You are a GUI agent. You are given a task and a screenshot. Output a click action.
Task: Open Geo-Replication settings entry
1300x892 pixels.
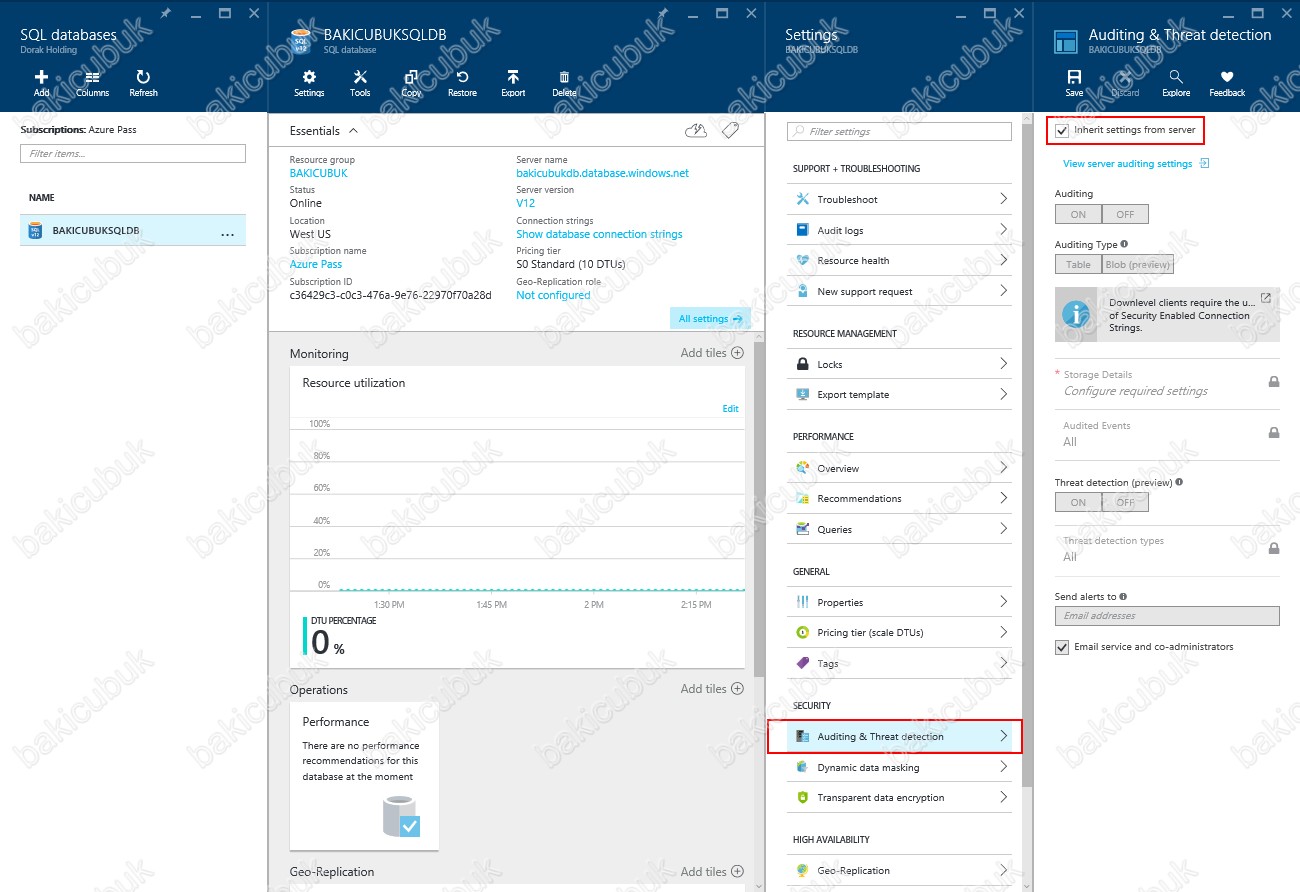click(x=899, y=870)
